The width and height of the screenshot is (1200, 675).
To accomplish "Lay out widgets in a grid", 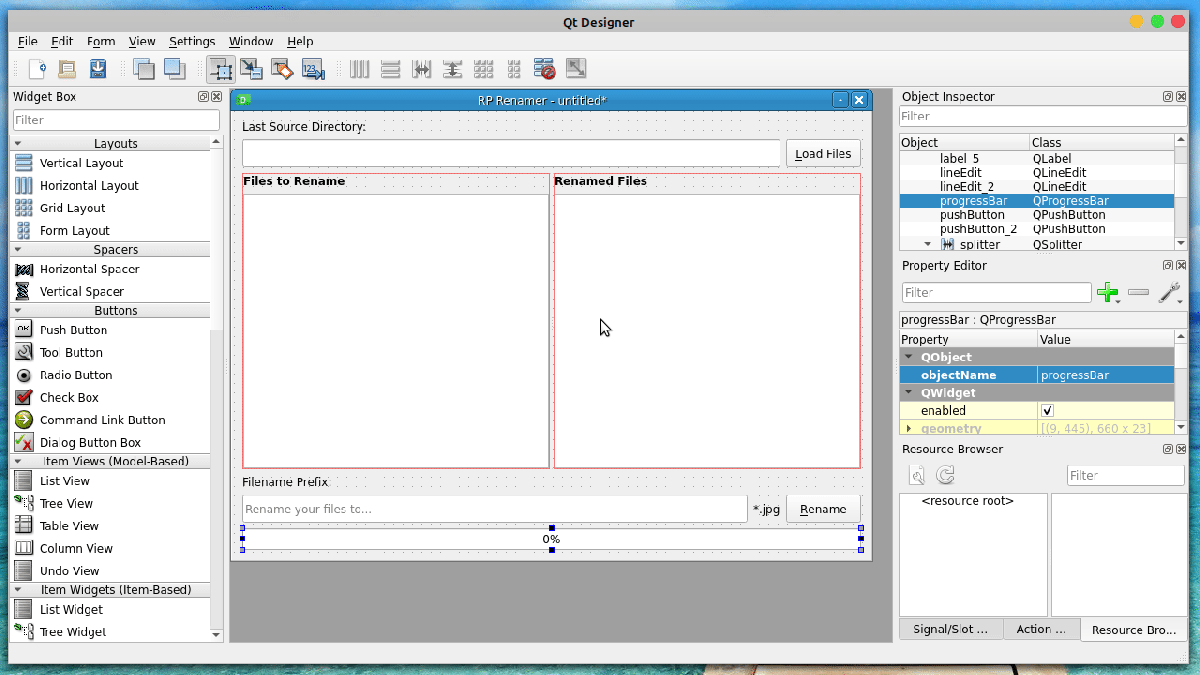I will click(482, 69).
